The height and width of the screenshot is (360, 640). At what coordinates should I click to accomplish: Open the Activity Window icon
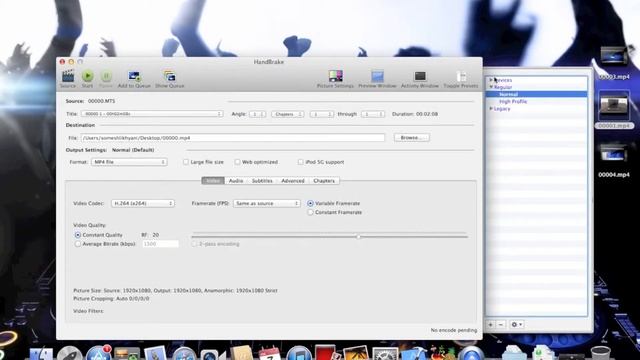coord(420,76)
